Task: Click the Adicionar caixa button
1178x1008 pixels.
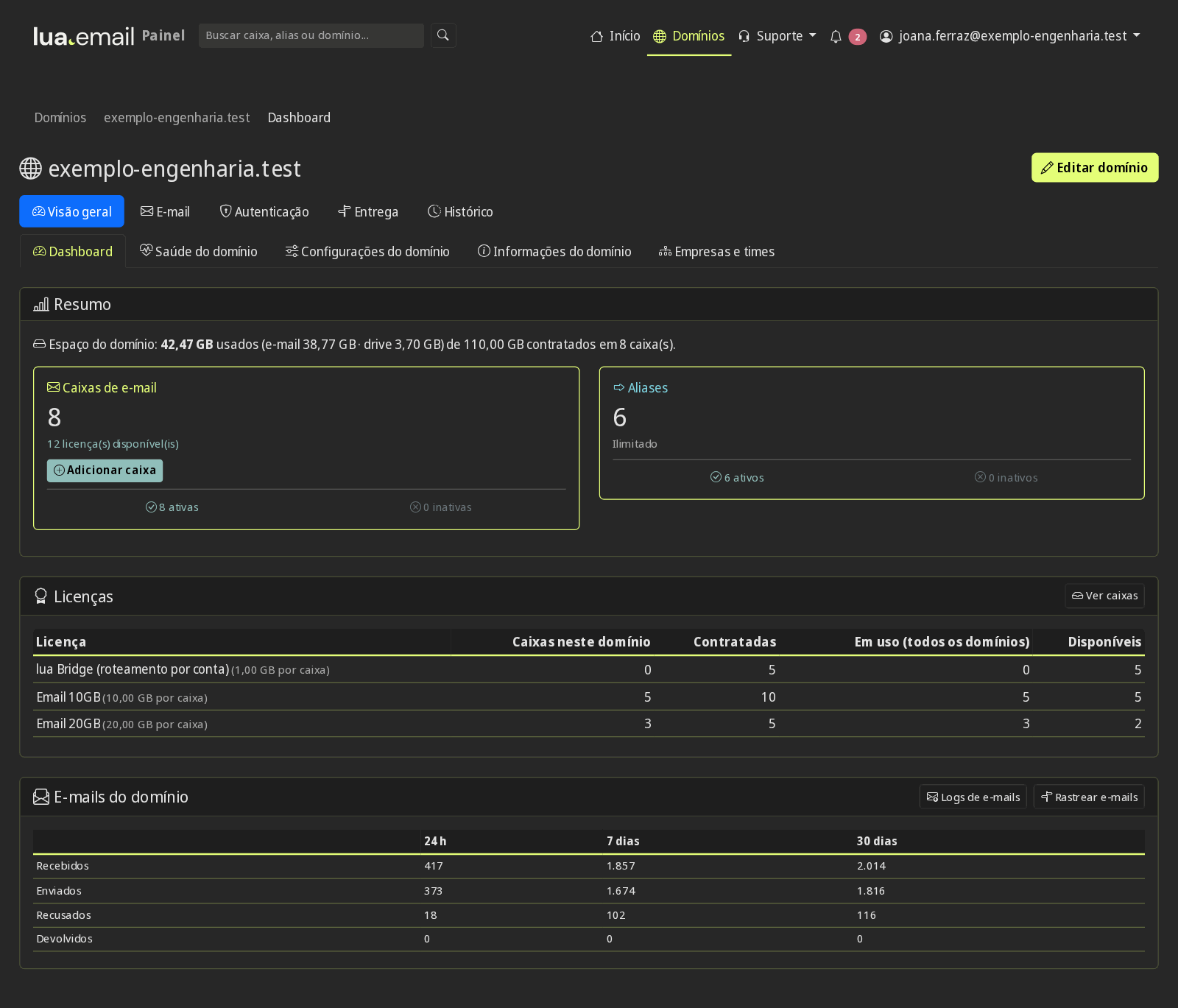Action: (105, 470)
